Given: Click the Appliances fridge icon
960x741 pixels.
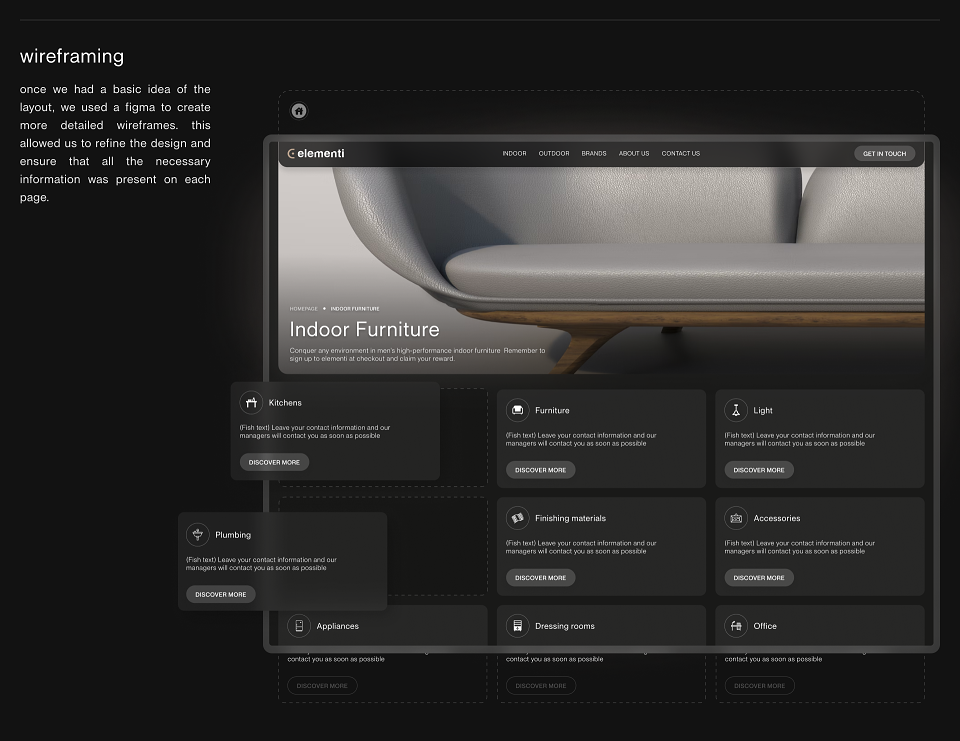Looking at the screenshot, I should point(299,626).
